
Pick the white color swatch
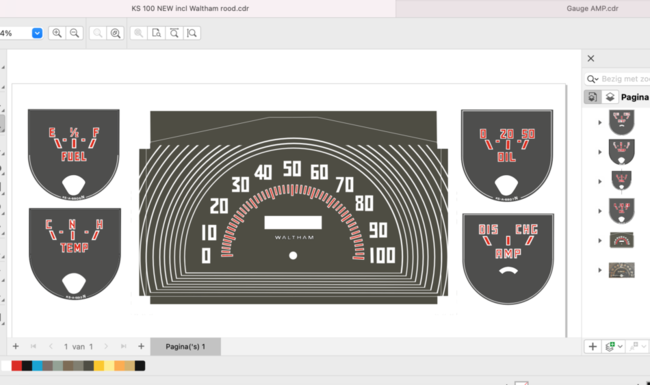[6, 366]
